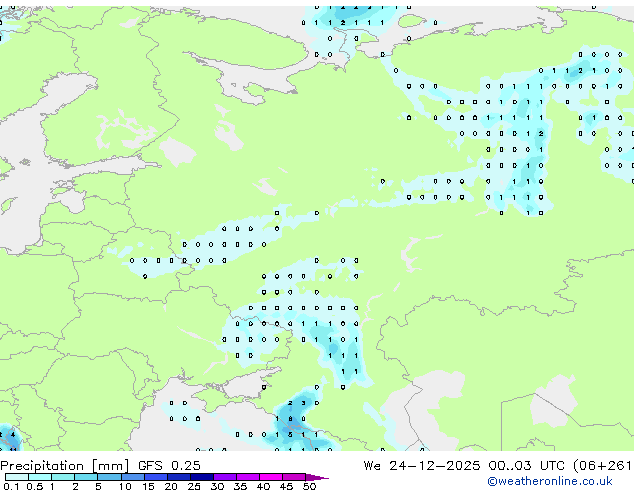Click the '45' legend scale label
634x490 pixels.
[x=286, y=486]
